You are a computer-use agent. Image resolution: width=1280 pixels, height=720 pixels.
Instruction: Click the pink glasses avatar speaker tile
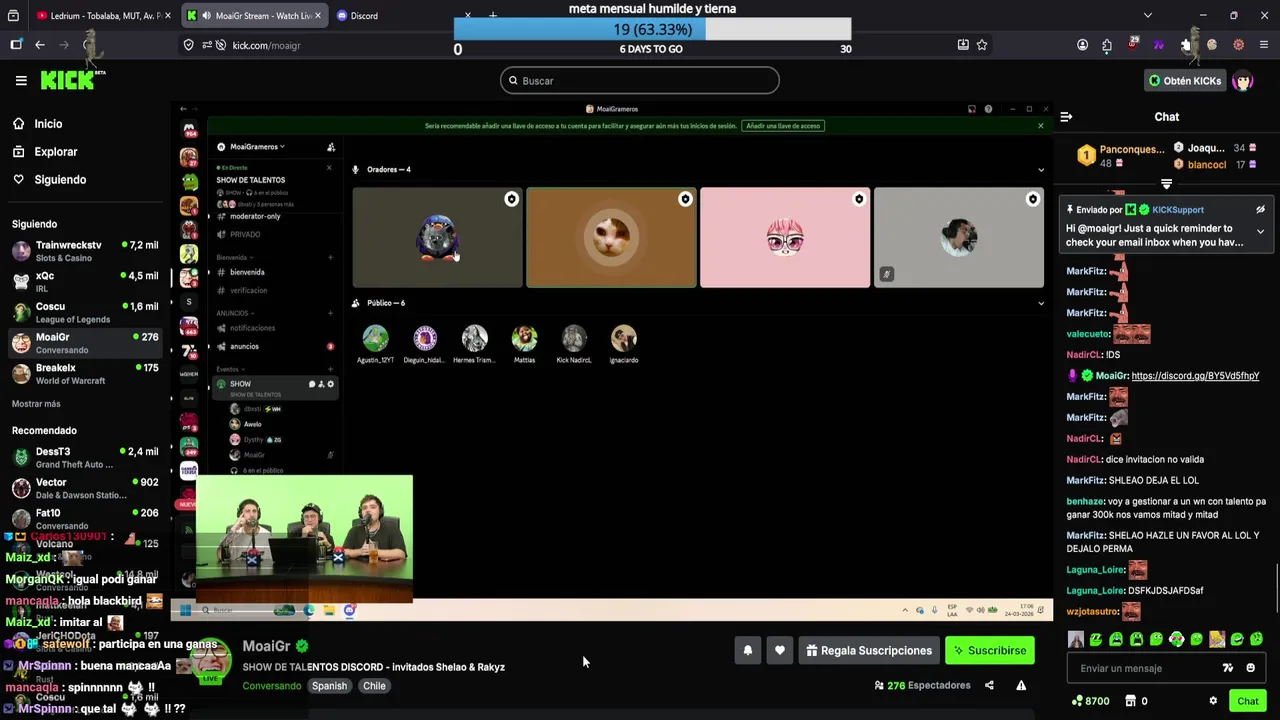[x=785, y=238]
